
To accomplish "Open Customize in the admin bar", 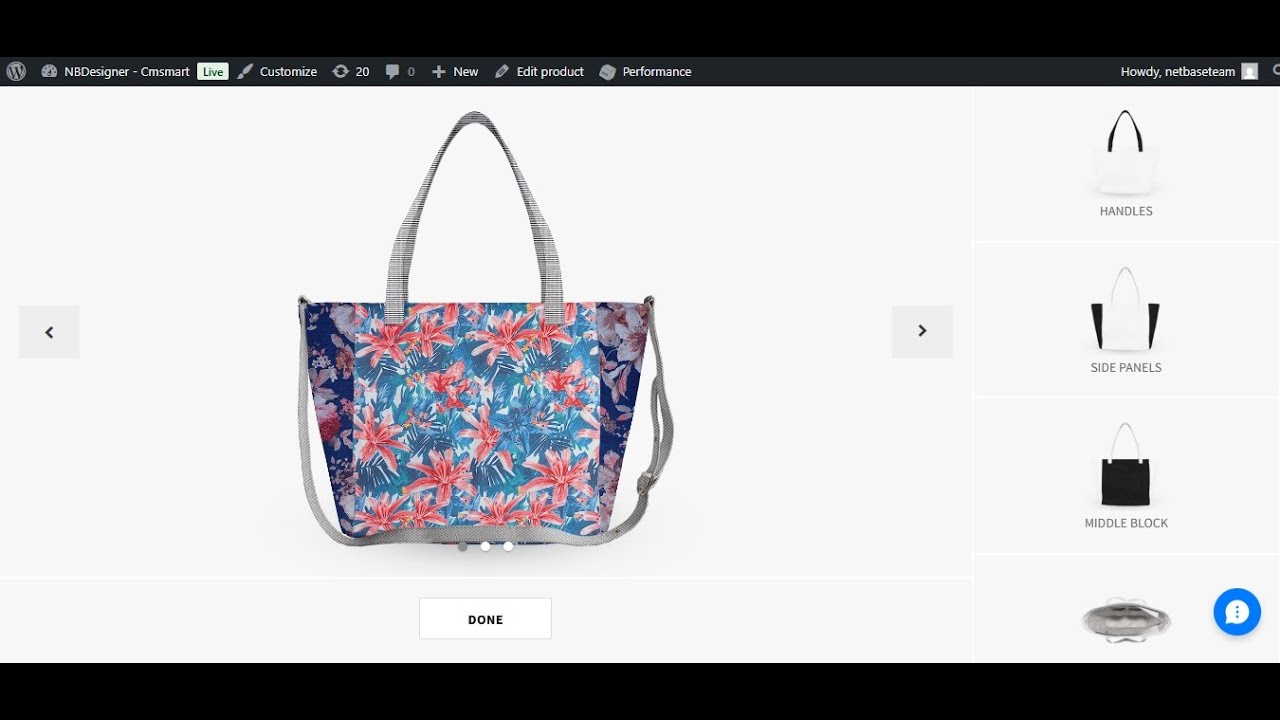I will point(277,71).
